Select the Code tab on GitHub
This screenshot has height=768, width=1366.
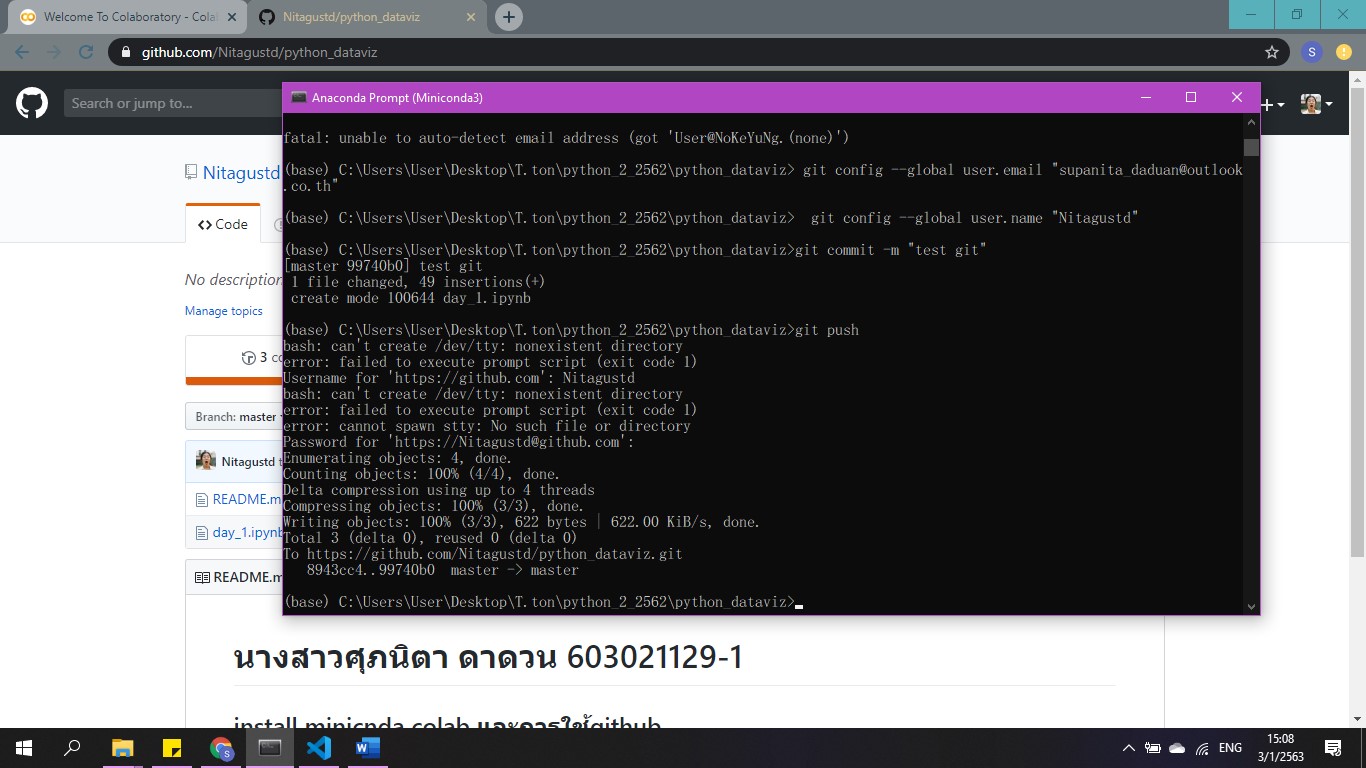223,224
